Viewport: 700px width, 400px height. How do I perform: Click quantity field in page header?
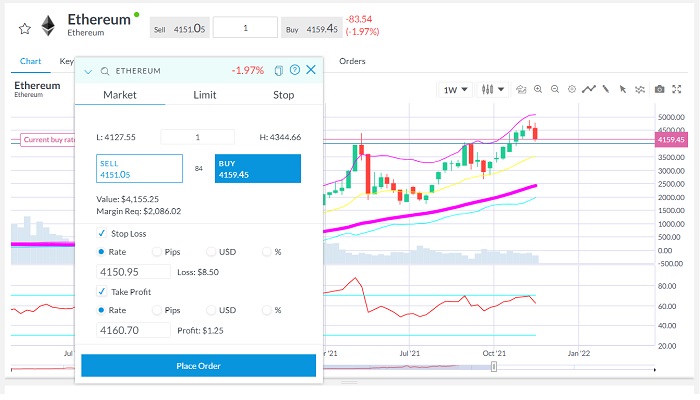245,28
